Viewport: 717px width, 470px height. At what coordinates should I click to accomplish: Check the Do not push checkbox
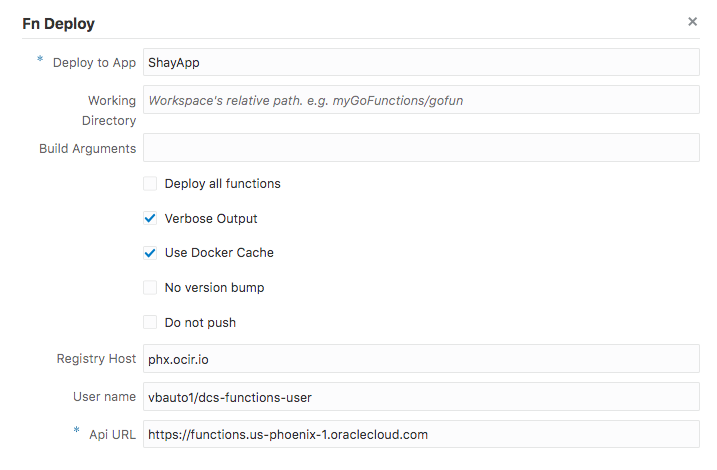pyautogui.click(x=150, y=323)
